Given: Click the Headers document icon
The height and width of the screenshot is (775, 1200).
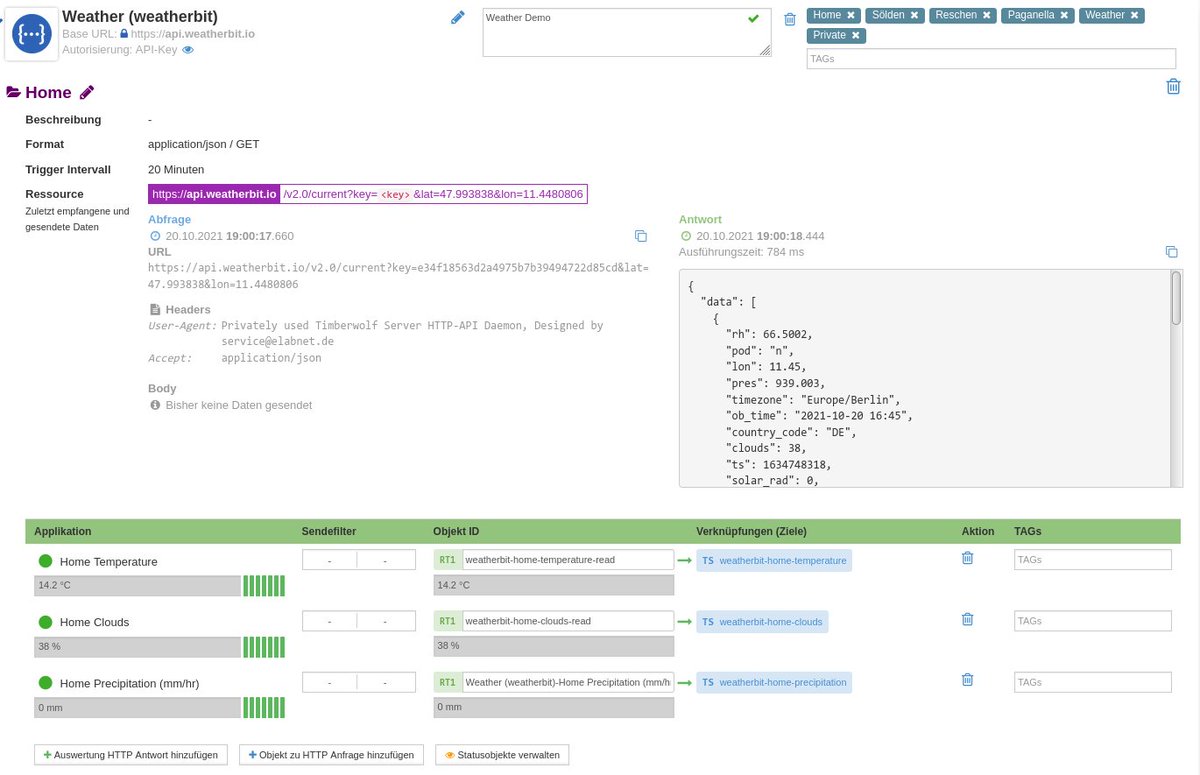Looking at the screenshot, I should coord(155,310).
